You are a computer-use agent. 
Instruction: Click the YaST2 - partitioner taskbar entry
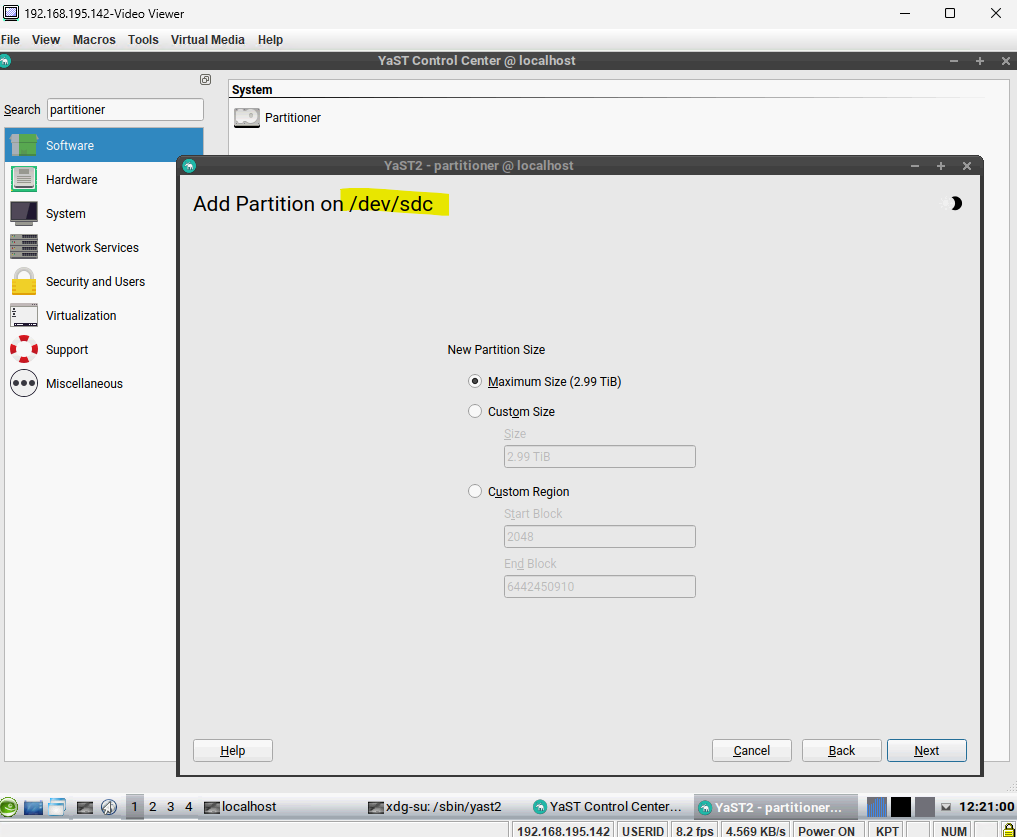776,807
